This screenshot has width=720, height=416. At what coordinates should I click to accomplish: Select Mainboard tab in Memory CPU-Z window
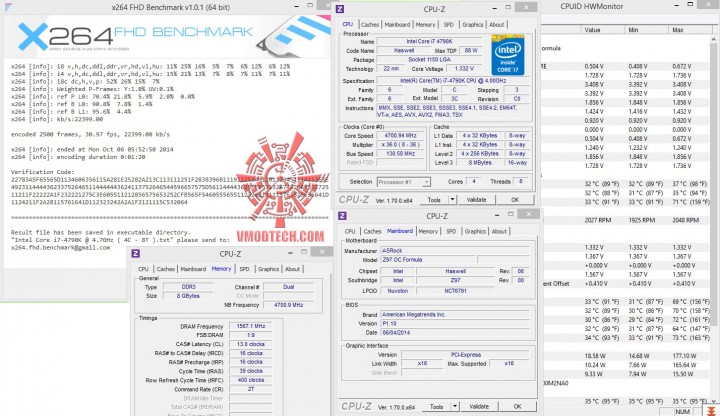[193, 269]
